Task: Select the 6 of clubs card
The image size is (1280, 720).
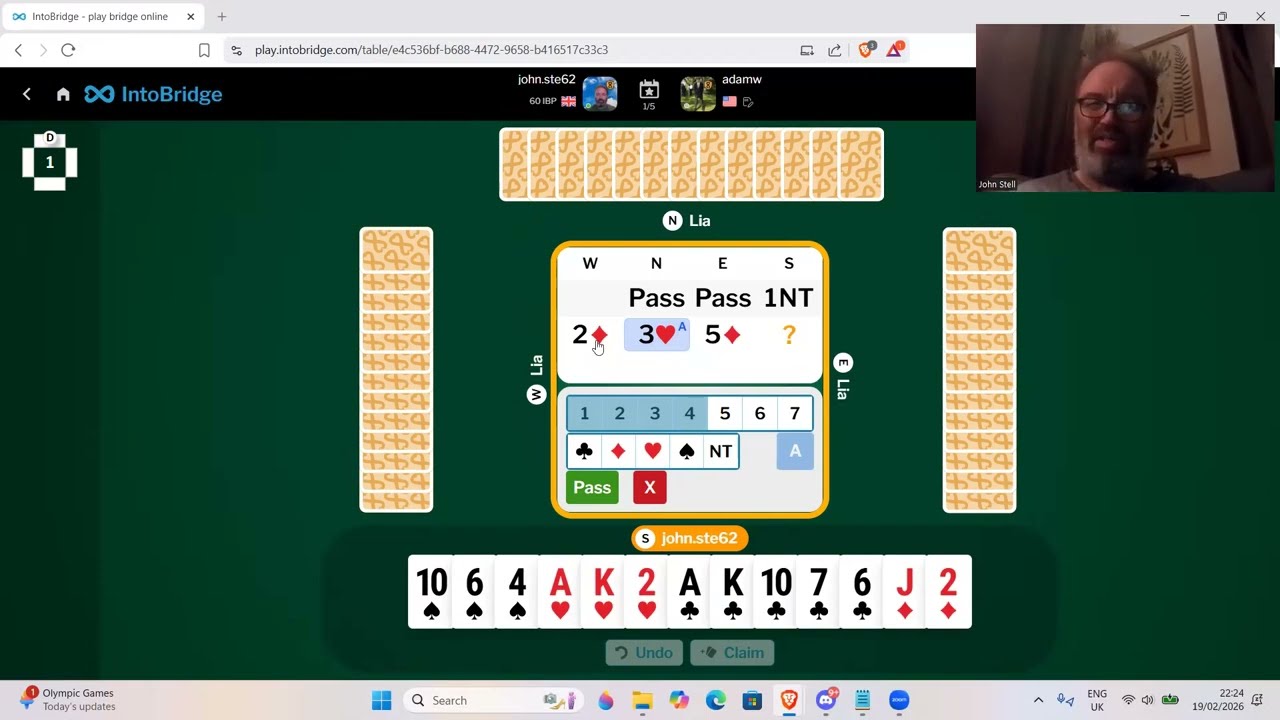Action: point(861,592)
